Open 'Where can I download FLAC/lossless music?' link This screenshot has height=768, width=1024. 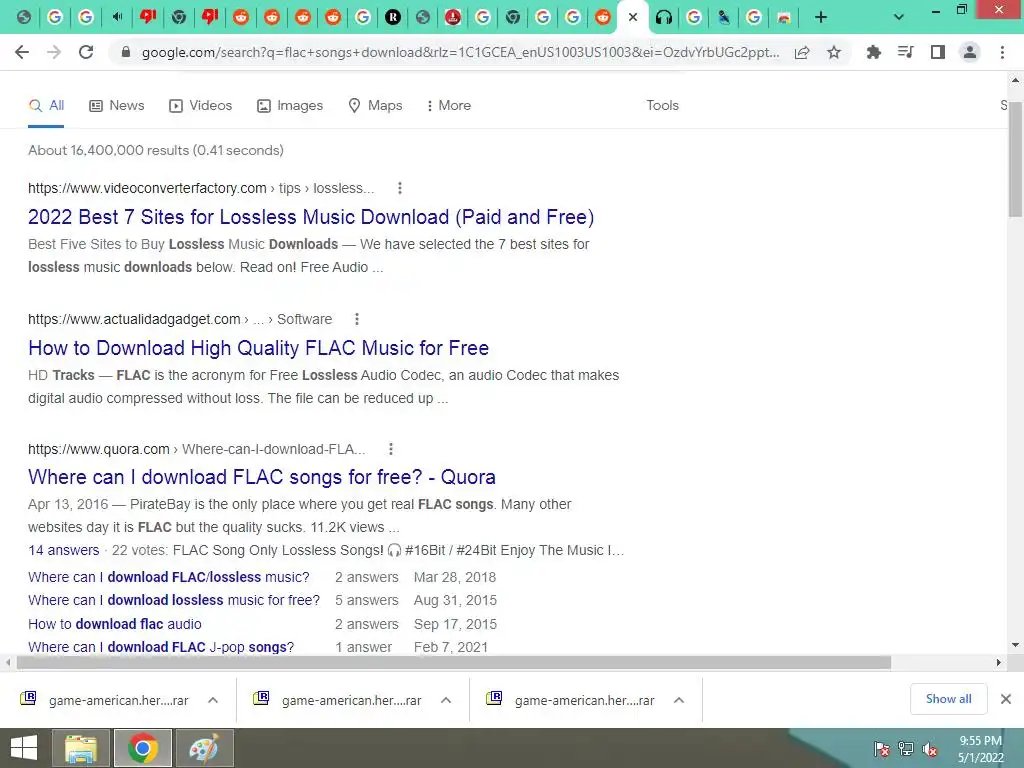pos(168,577)
